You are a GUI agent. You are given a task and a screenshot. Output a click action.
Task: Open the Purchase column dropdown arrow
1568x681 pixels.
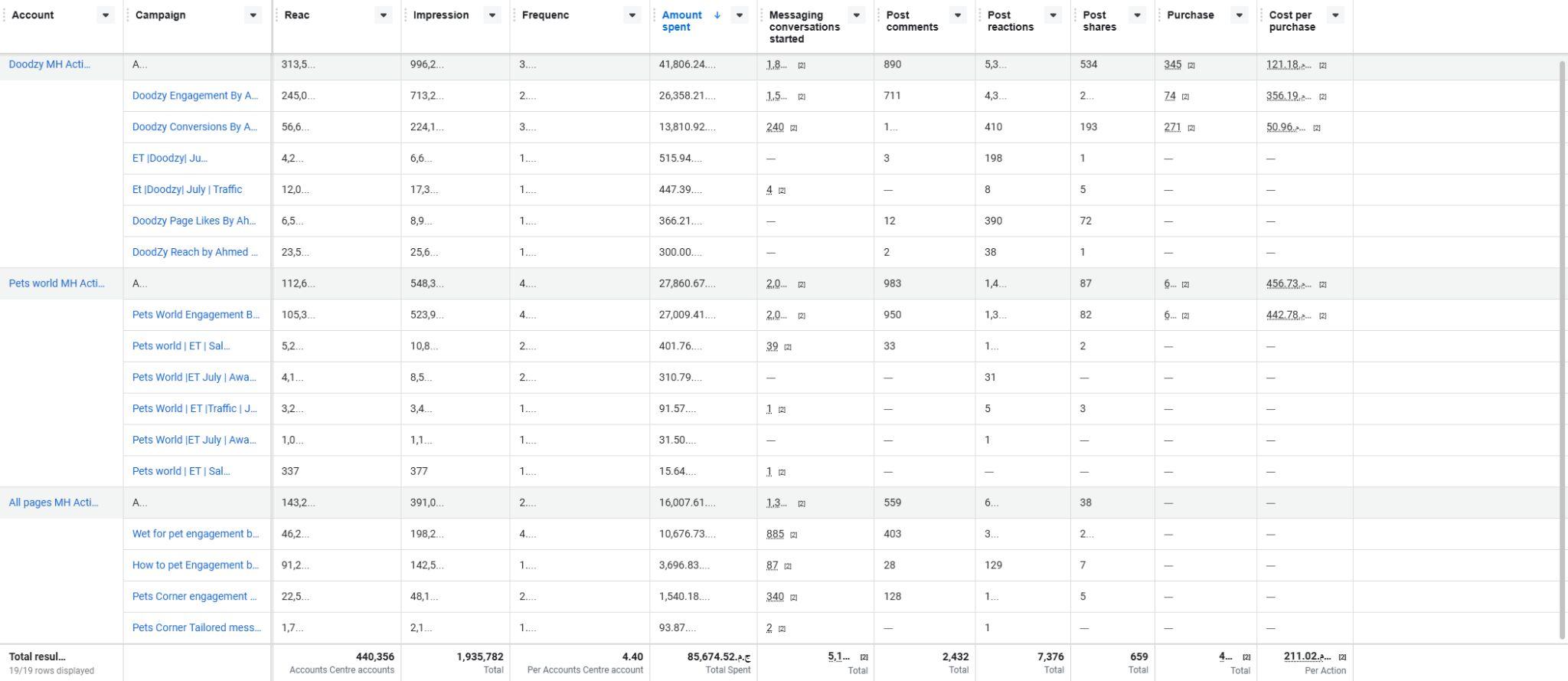[1240, 15]
